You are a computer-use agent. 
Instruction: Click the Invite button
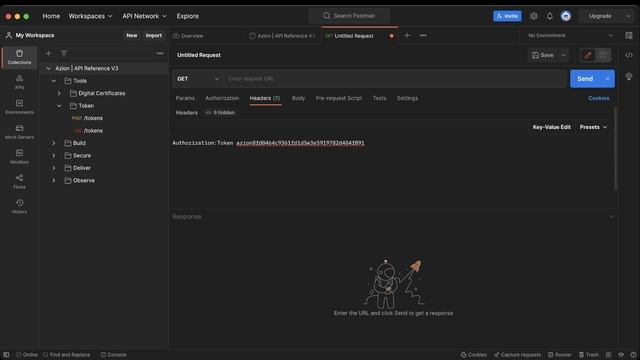point(507,16)
